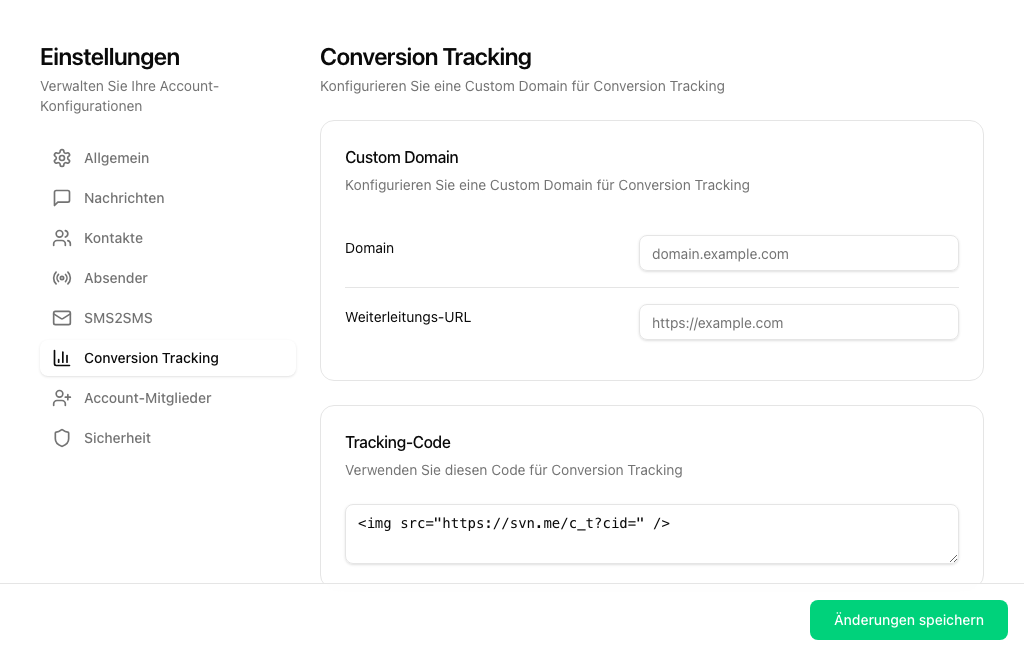
Task: Click the textarea resize handle
Action: (953, 559)
